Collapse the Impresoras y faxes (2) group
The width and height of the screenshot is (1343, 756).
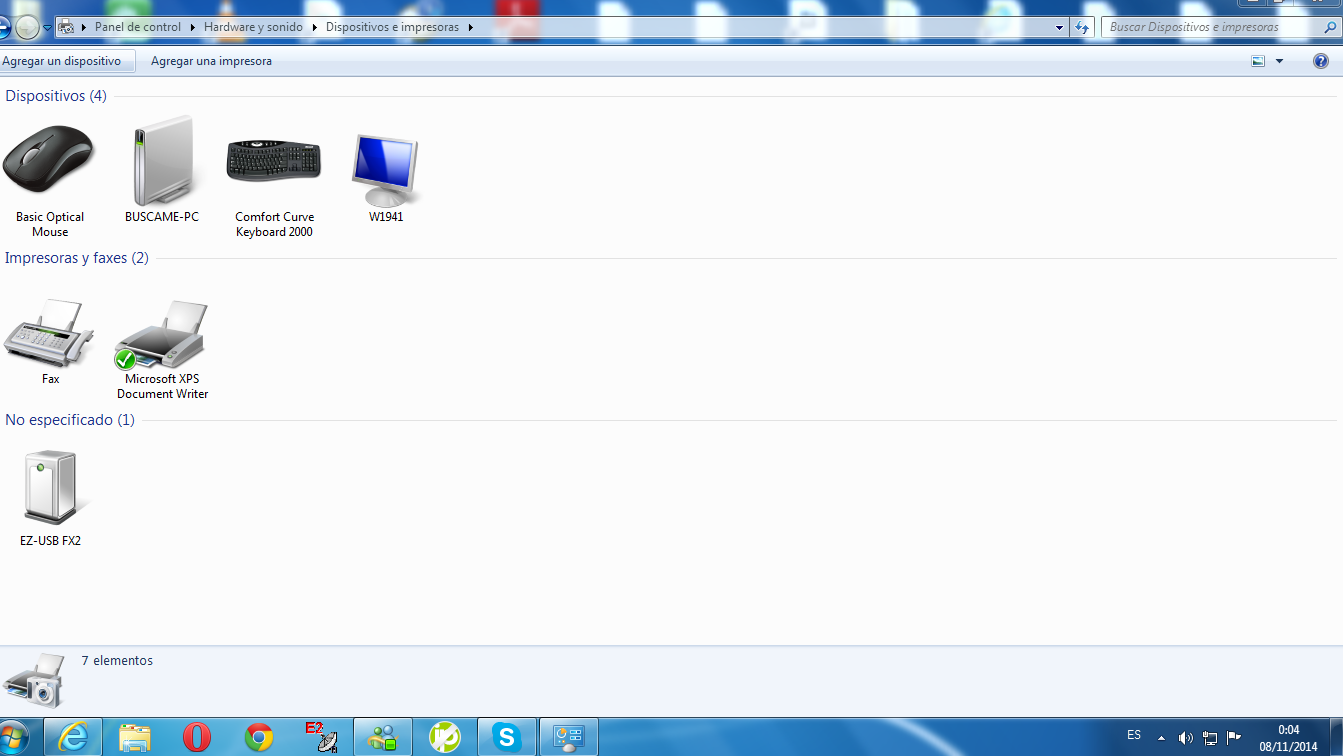coord(77,258)
